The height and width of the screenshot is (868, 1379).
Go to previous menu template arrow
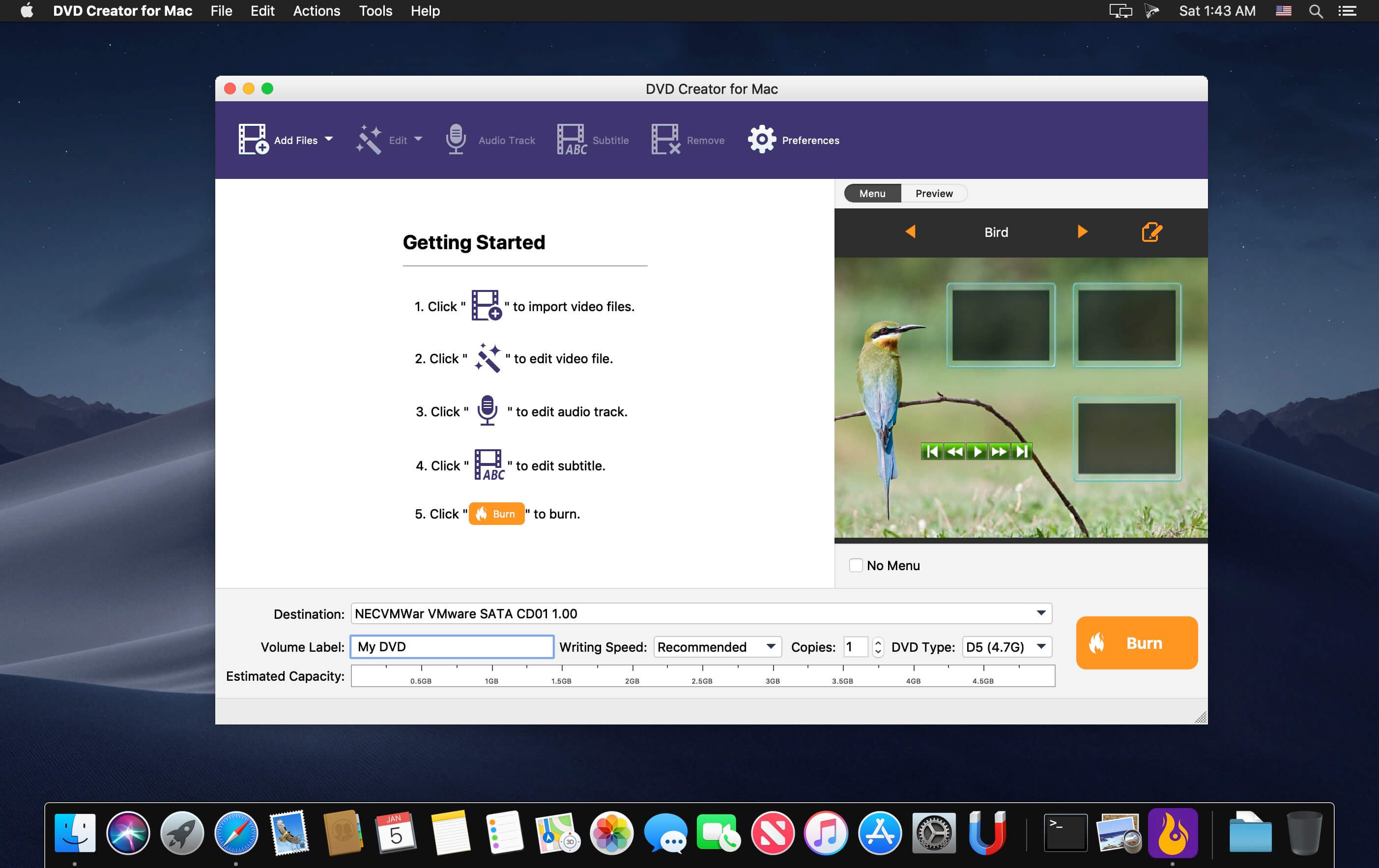coord(911,231)
